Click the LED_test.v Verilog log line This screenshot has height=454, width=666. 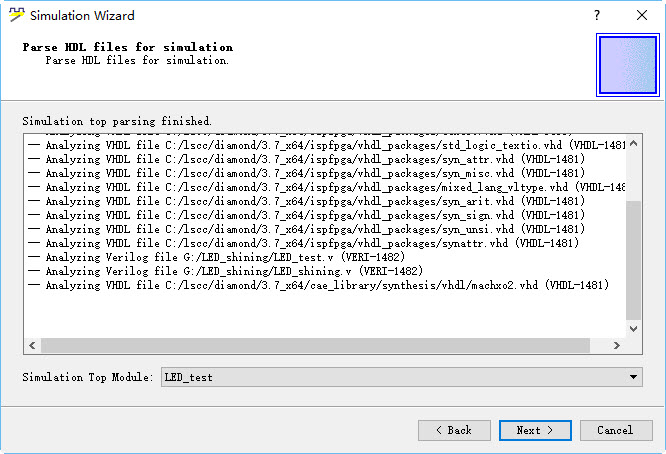click(x=217, y=257)
